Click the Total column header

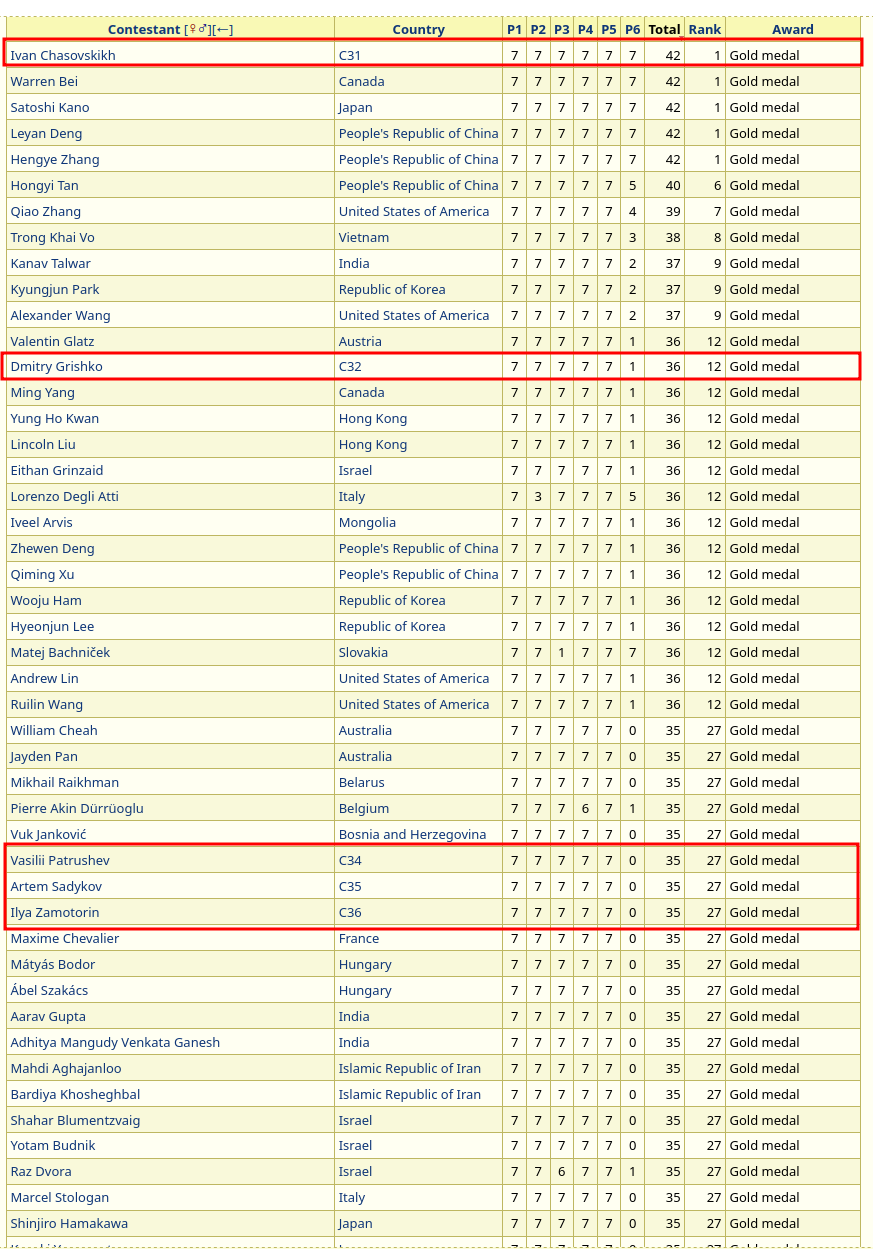(x=664, y=29)
